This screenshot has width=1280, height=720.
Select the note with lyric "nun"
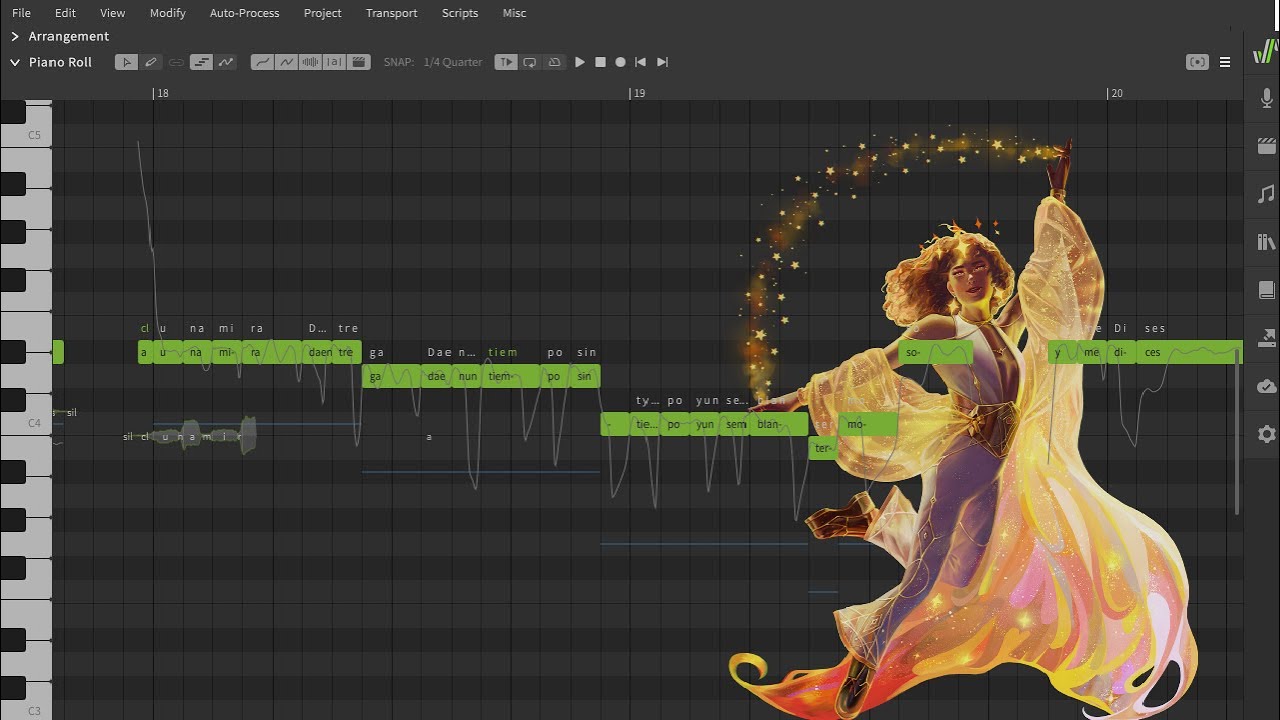pos(467,376)
